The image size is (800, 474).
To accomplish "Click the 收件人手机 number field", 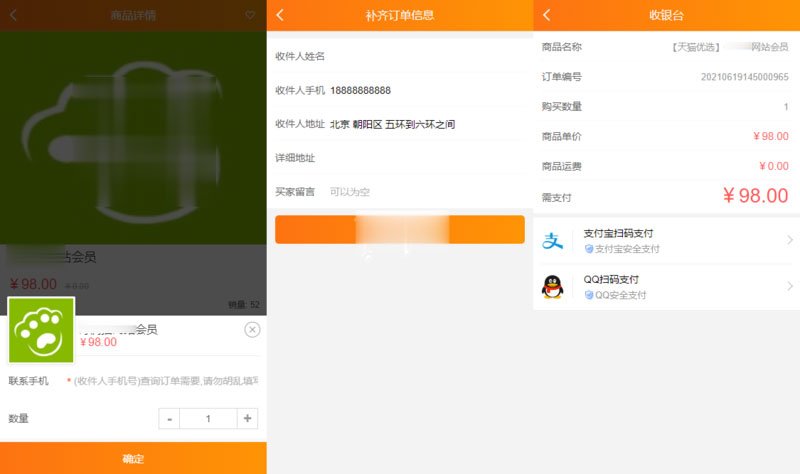I will pyautogui.click(x=425, y=90).
